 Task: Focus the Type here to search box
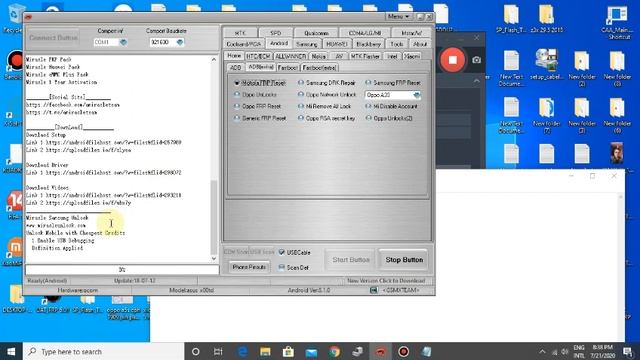tap(104, 351)
